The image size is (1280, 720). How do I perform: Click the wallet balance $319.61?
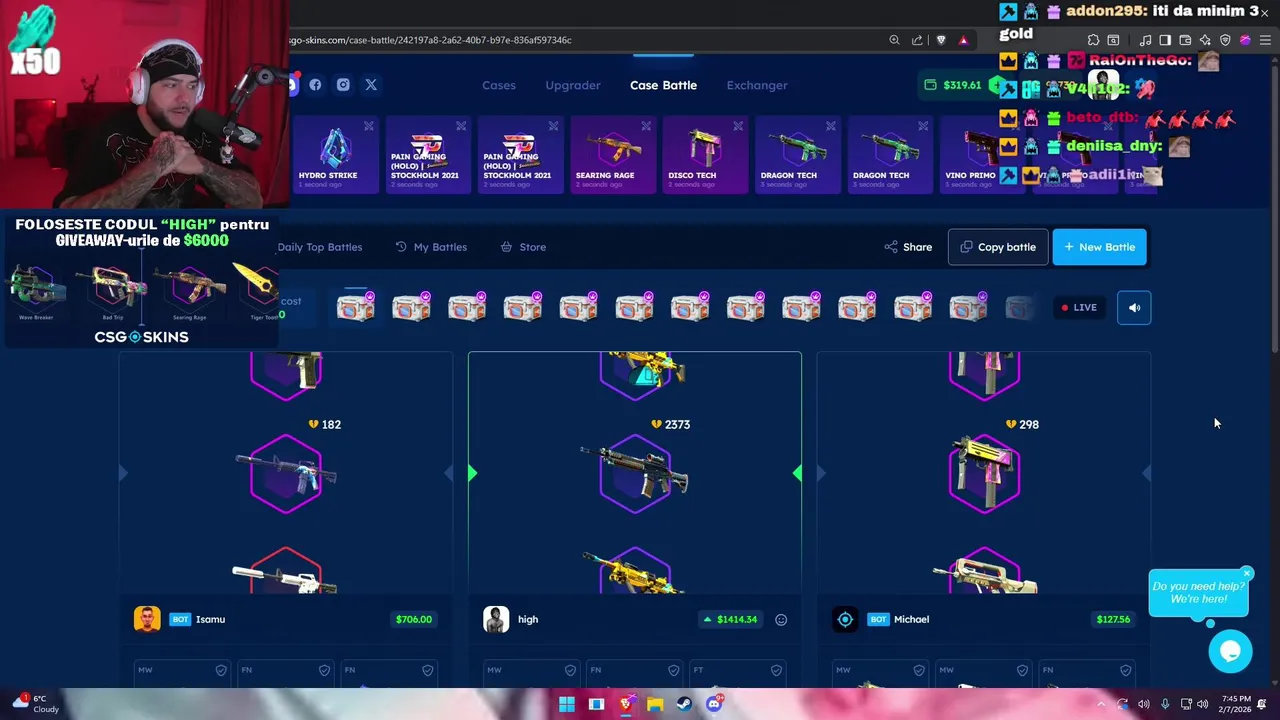(x=953, y=85)
